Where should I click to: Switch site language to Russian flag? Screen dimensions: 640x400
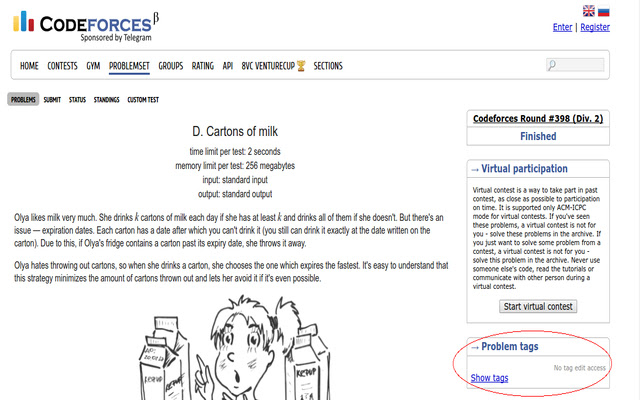click(604, 11)
